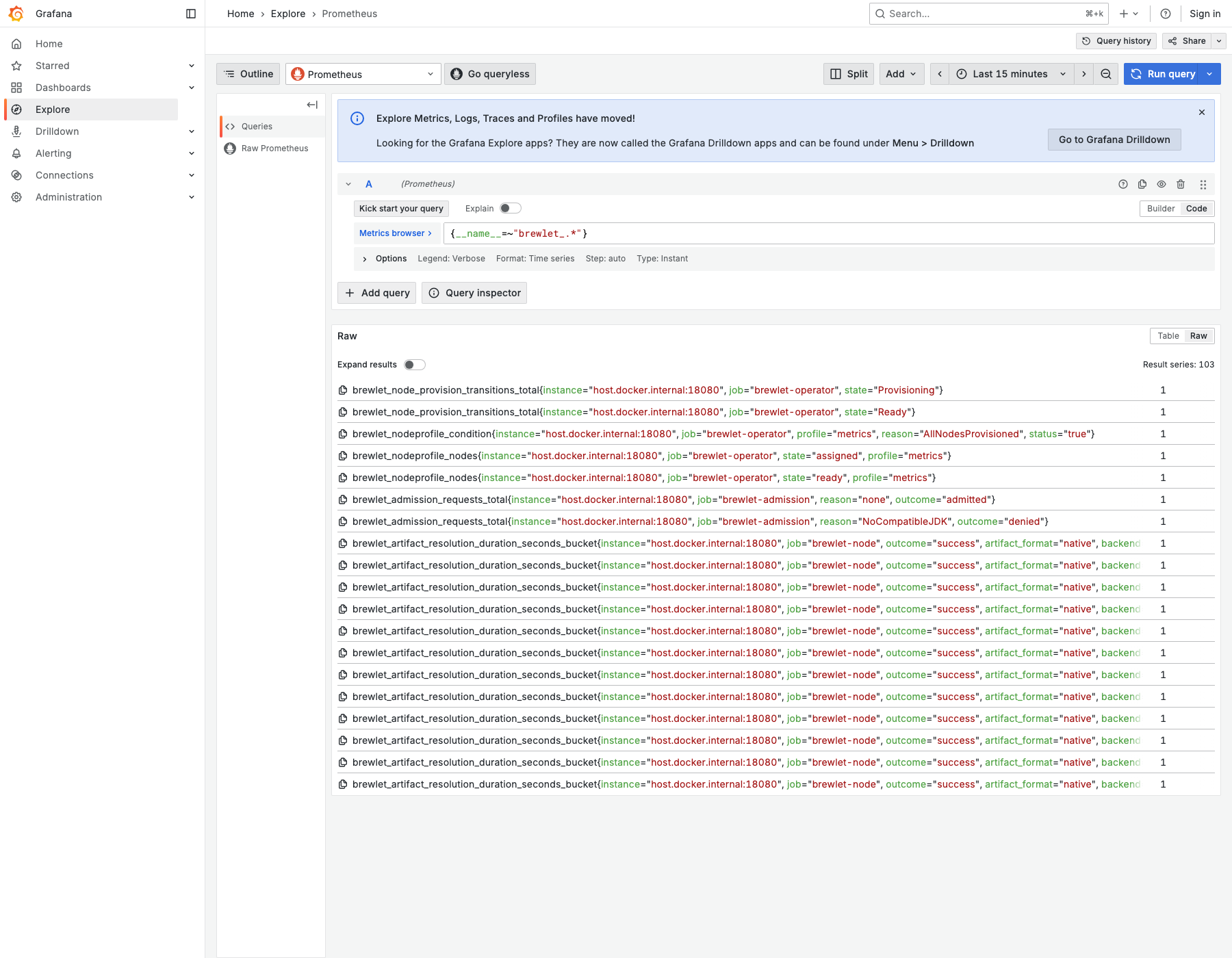Open the Add dropdown menu

click(901, 74)
